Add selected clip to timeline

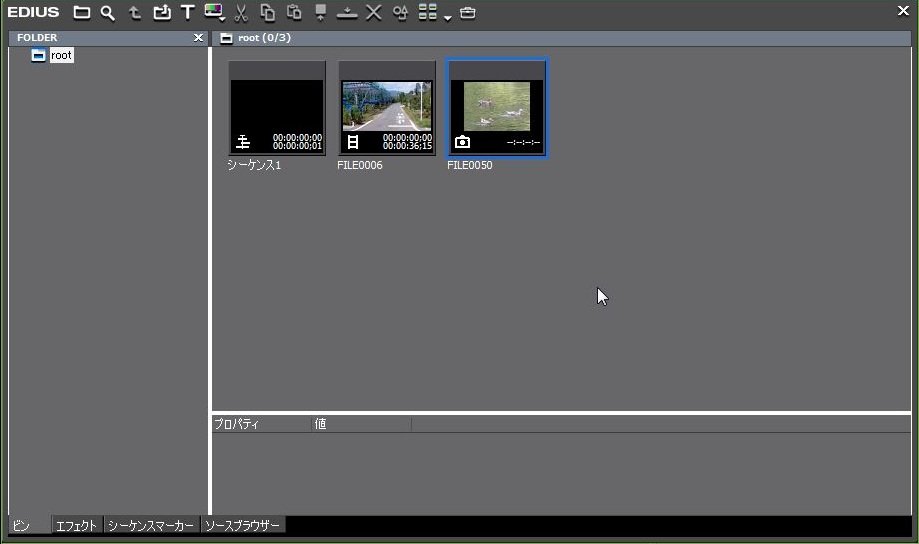(347, 13)
